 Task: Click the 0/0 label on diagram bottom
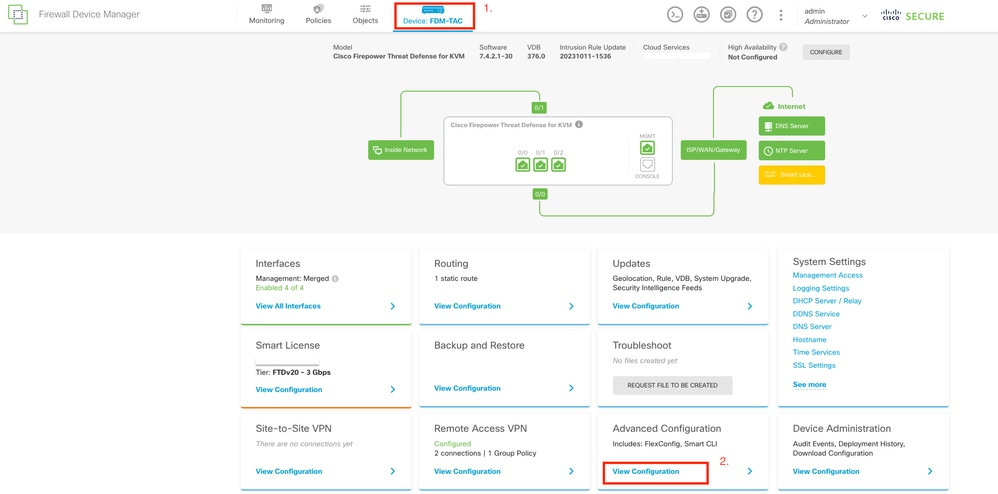click(x=540, y=194)
